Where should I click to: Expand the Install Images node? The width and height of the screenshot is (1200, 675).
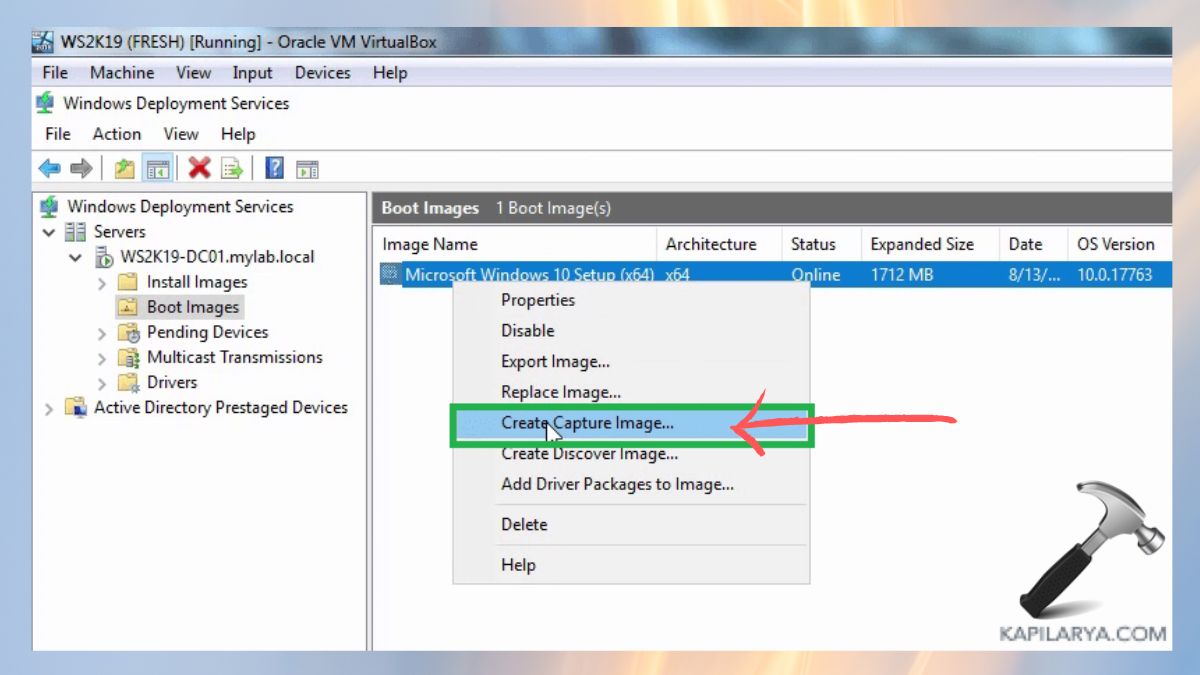pos(102,283)
